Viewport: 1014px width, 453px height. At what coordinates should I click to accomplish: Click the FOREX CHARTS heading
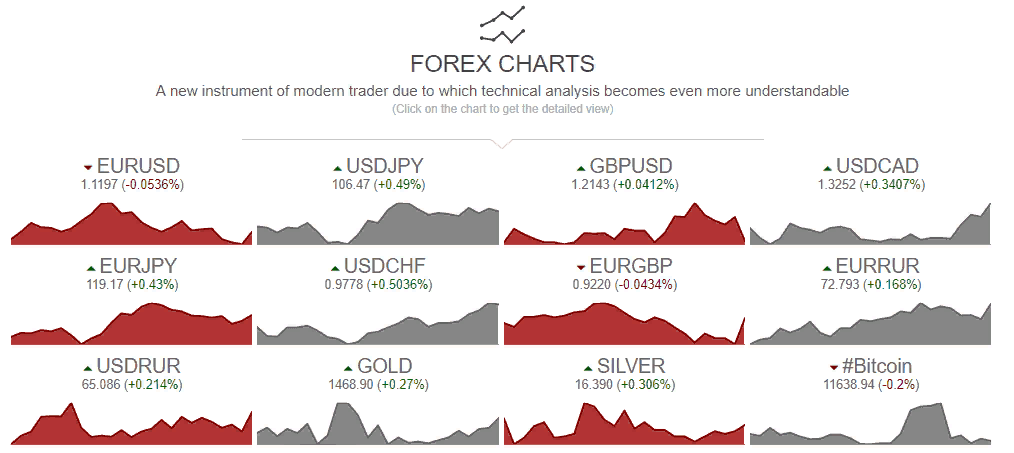click(502, 64)
